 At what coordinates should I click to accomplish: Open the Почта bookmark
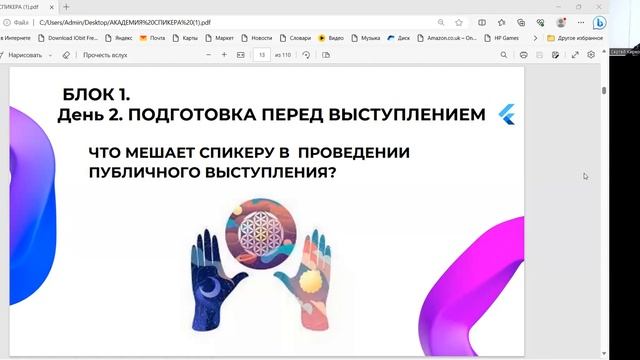[x=152, y=38]
